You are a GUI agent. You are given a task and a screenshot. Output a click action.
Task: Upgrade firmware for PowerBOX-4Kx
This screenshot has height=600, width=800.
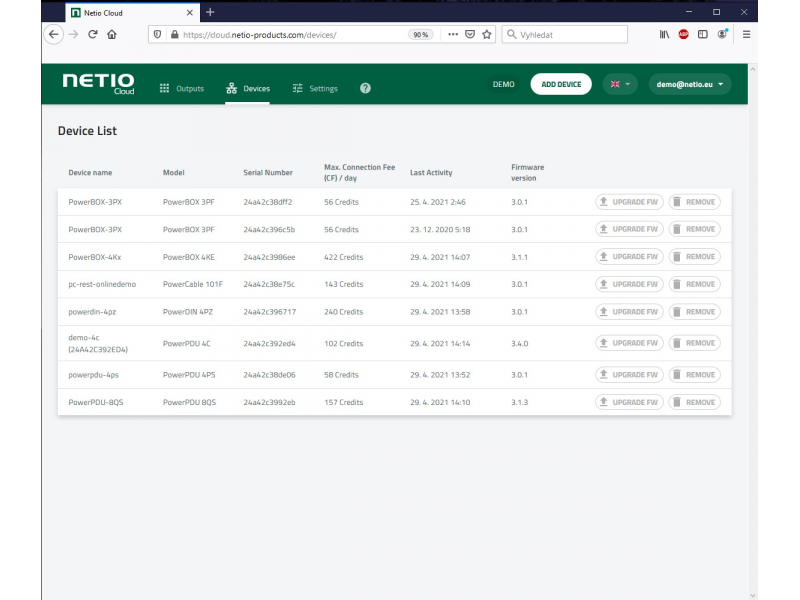pyautogui.click(x=630, y=257)
